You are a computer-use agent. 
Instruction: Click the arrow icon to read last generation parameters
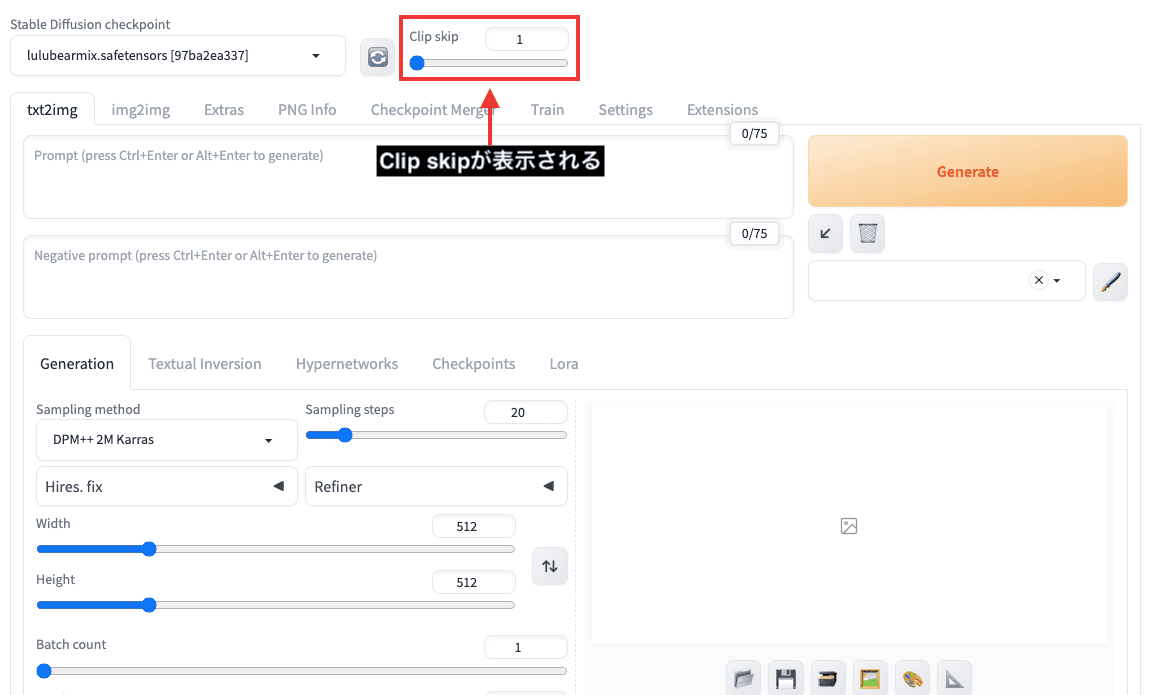(825, 234)
